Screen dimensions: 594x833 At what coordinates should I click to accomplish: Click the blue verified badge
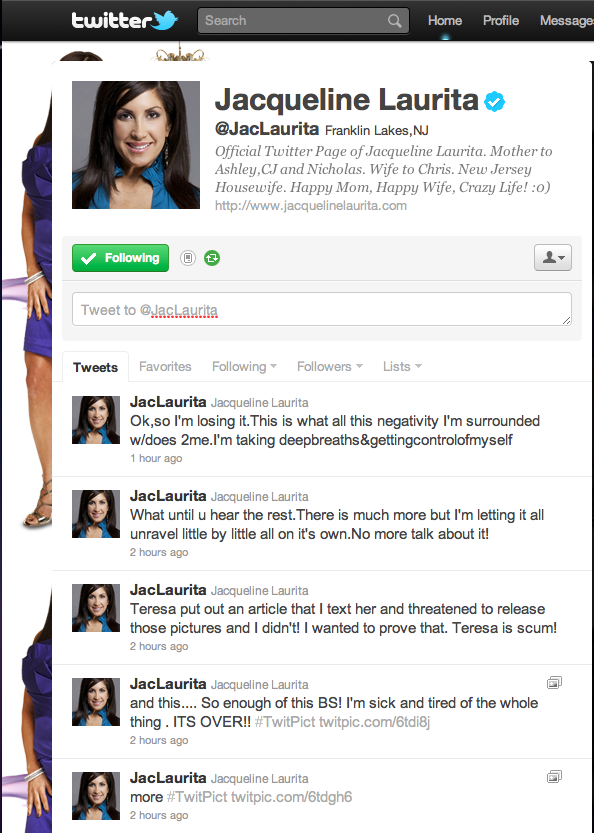(494, 101)
